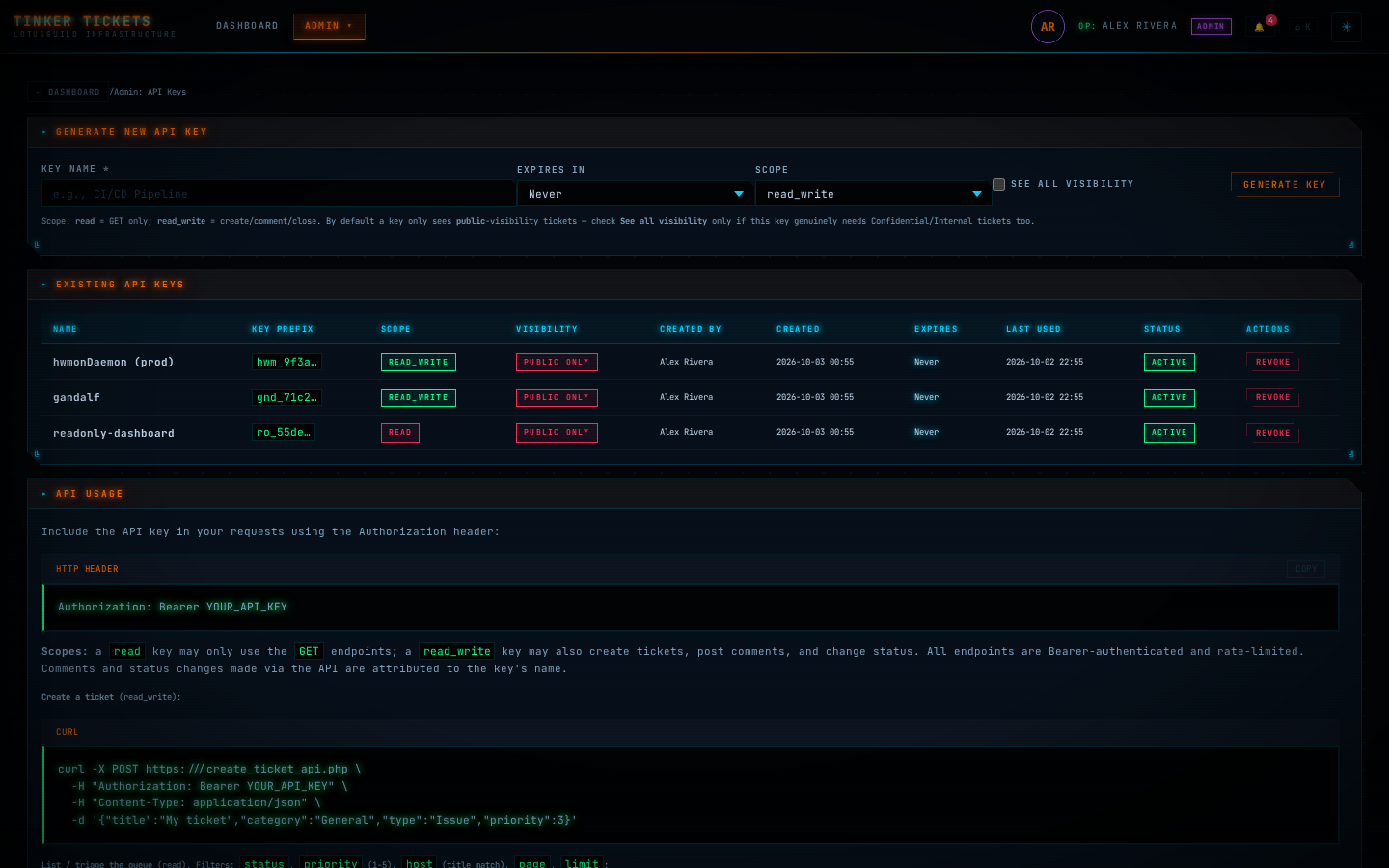Click the Admin role badge
Screen dimensions: 1389x868
click(1212, 27)
